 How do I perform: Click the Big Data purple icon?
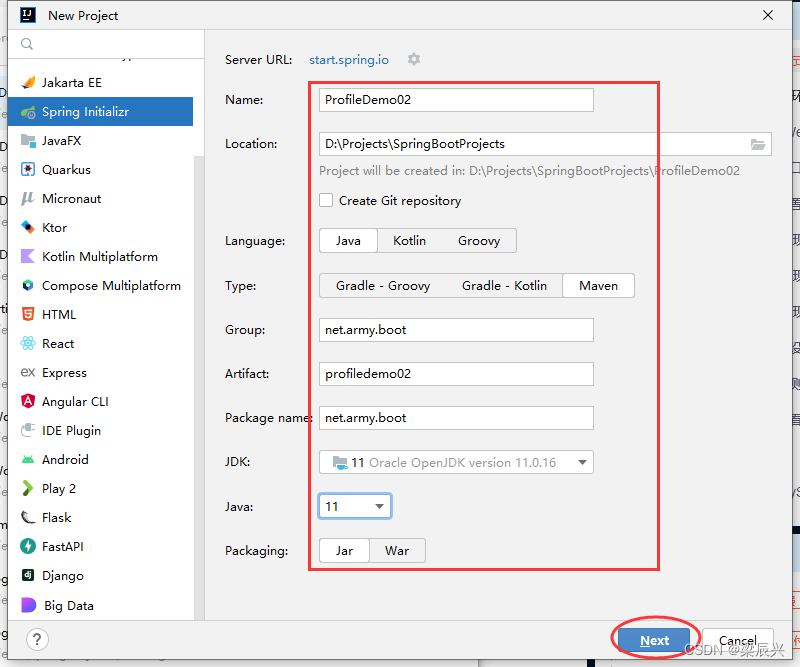point(29,605)
